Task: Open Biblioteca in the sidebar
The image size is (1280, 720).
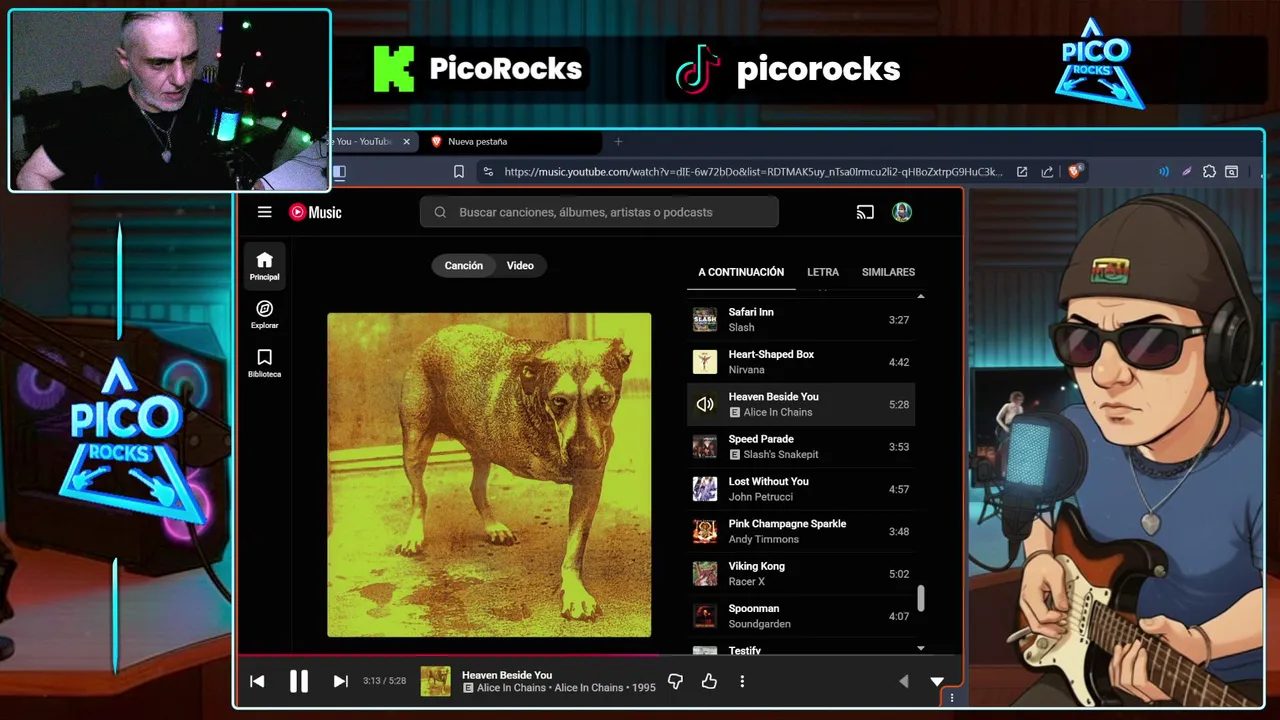Action: pyautogui.click(x=264, y=363)
